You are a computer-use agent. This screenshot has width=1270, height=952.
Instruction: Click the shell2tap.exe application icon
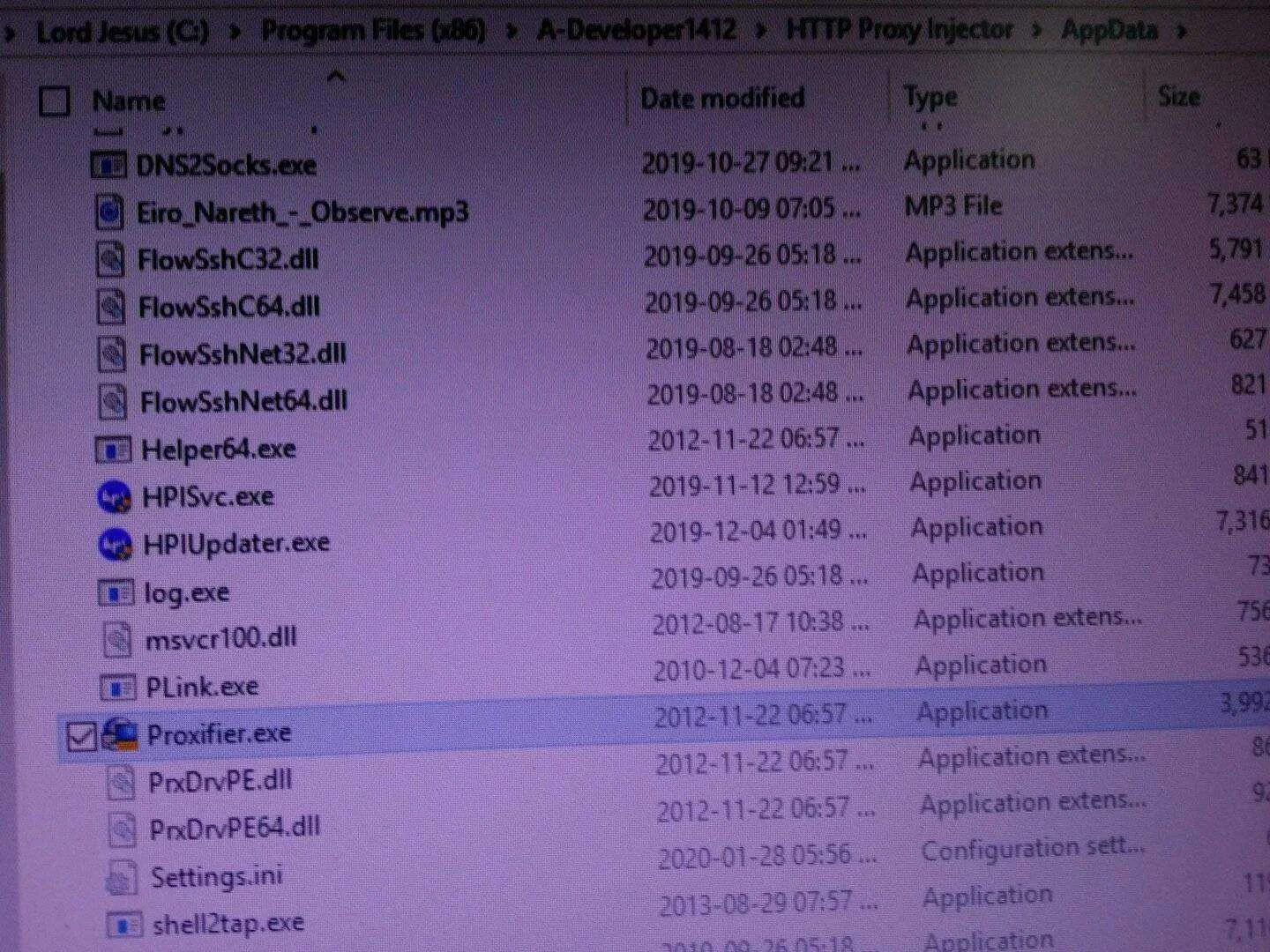tap(124, 925)
